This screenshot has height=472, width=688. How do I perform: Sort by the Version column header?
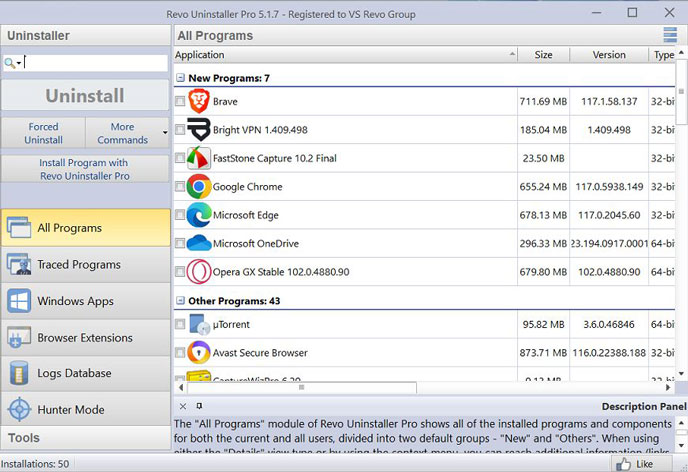(609, 55)
